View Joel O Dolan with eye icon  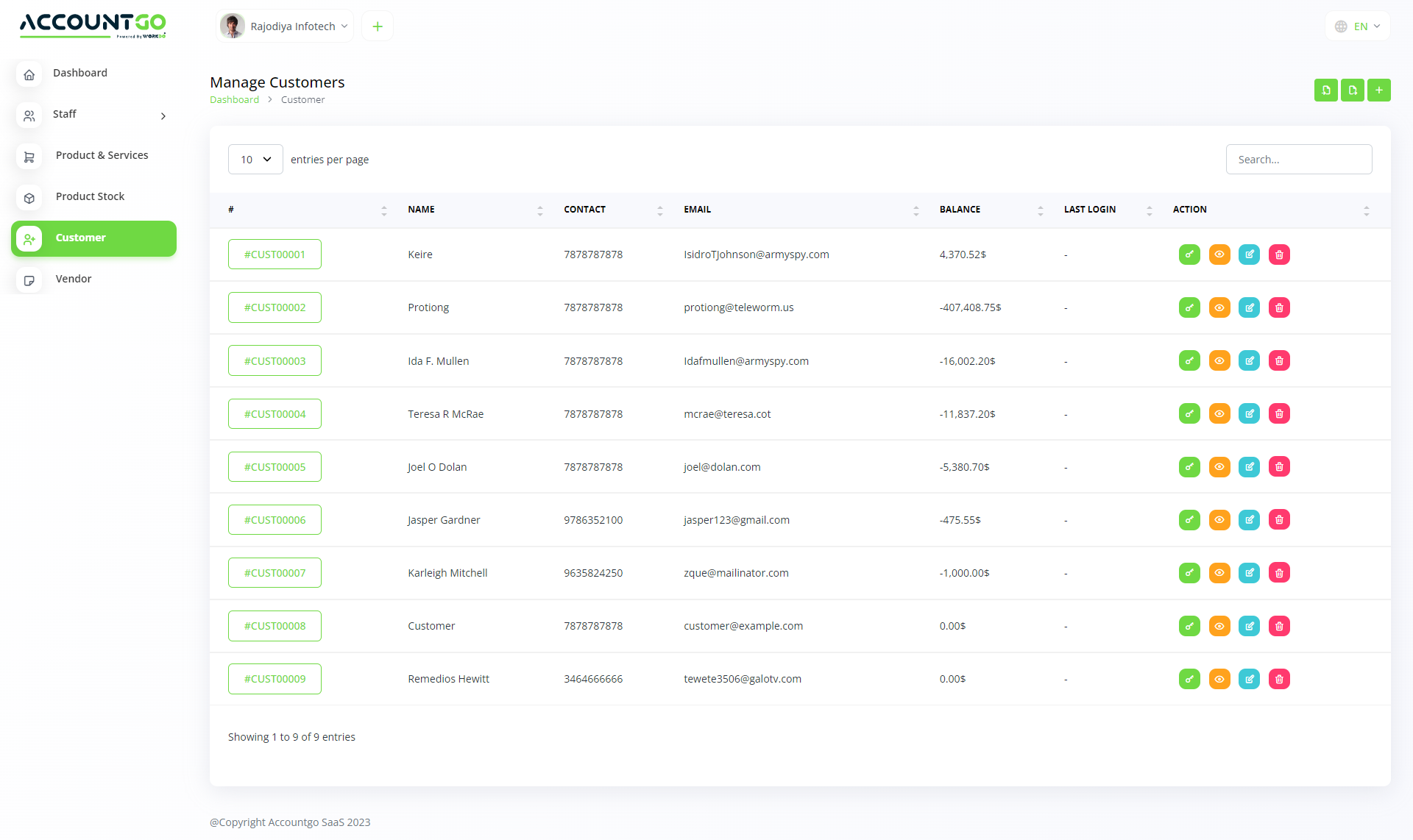[1219, 466]
